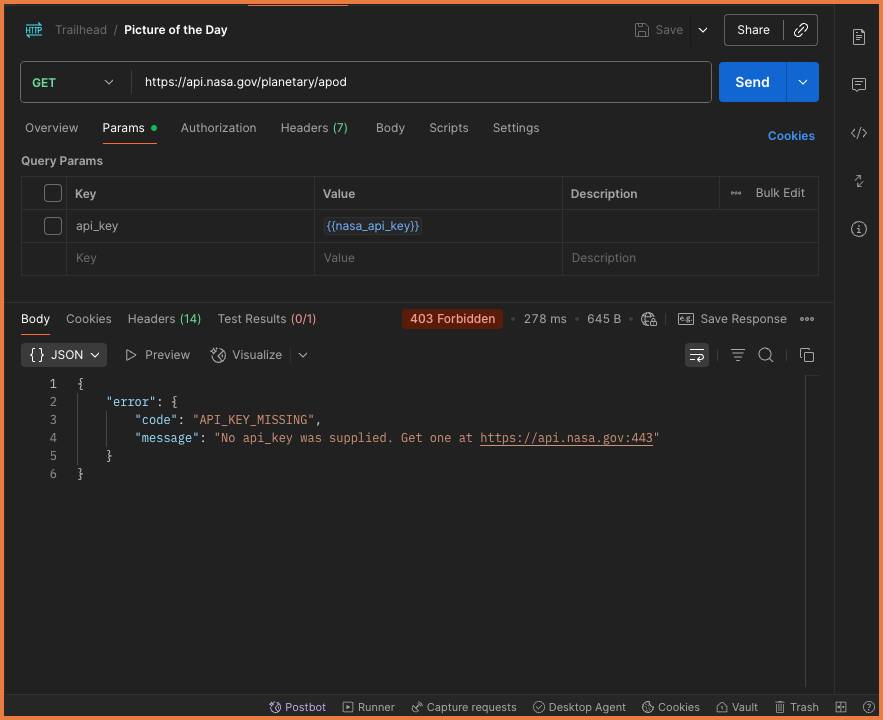883x720 pixels.
Task: Open the response Headers (14) tab
Action: click(x=164, y=319)
